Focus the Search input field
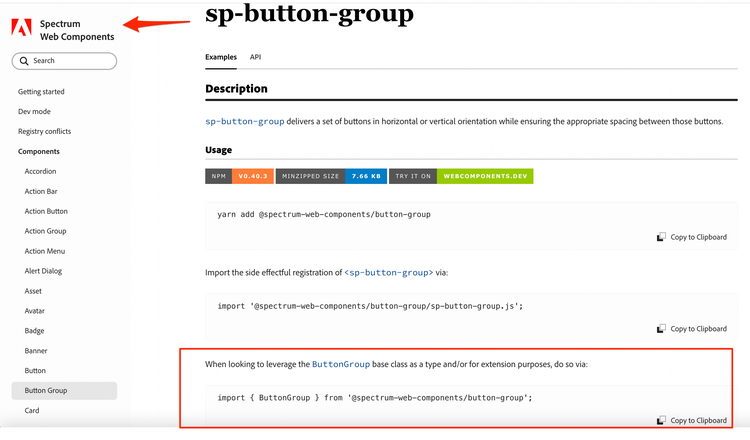Screen dimensions: 750x440 coord(70,61)
